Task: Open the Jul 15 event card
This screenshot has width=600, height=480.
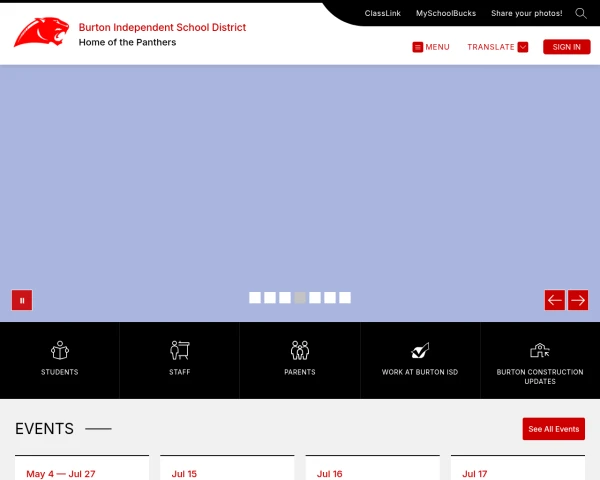Action: pyautogui.click(x=227, y=468)
